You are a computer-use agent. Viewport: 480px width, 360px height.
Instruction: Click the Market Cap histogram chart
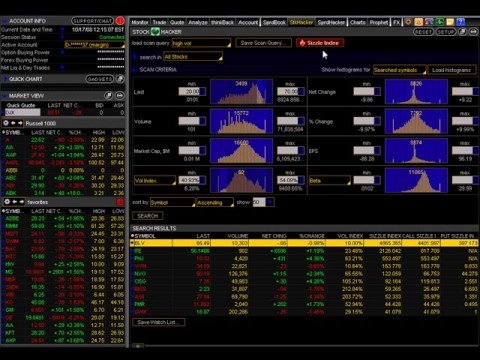point(242,151)
